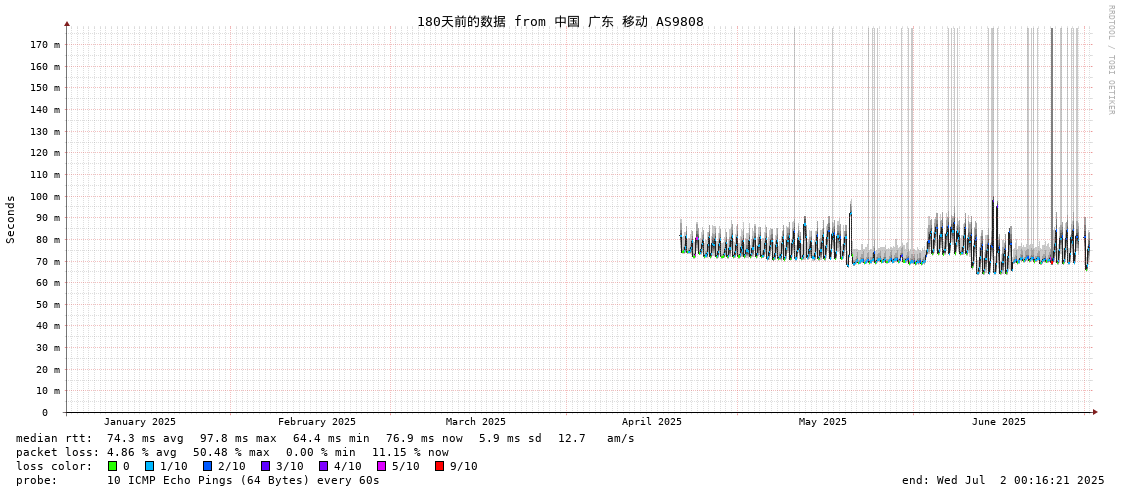Click the '0' y-axis origin label
The height and width of the screenshot is (494, 1121).
[44, 413]
